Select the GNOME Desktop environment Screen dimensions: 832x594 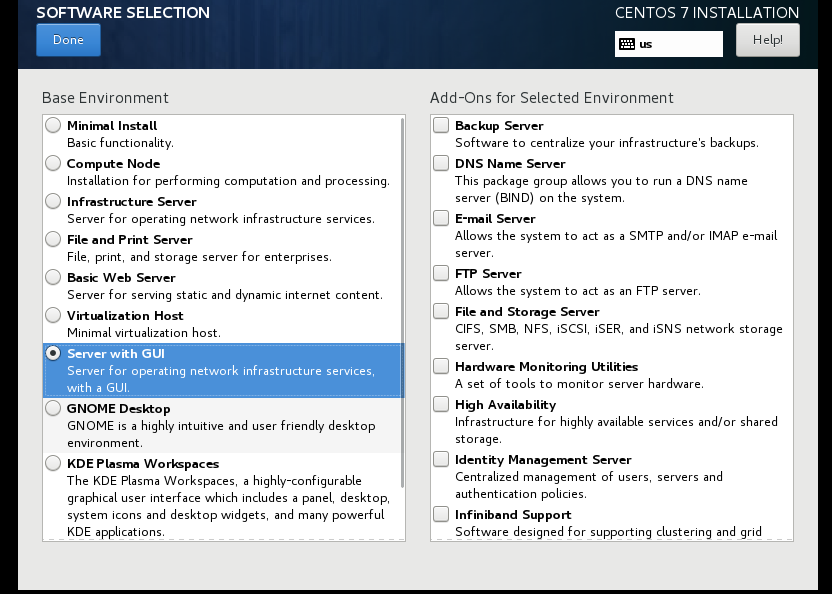(53, 408)
